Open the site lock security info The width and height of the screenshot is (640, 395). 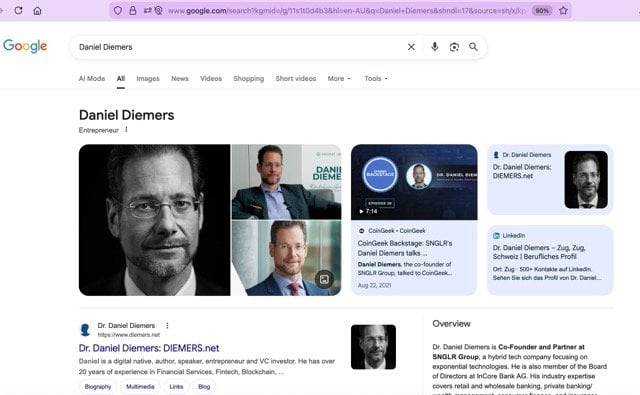tap(133, 11)
